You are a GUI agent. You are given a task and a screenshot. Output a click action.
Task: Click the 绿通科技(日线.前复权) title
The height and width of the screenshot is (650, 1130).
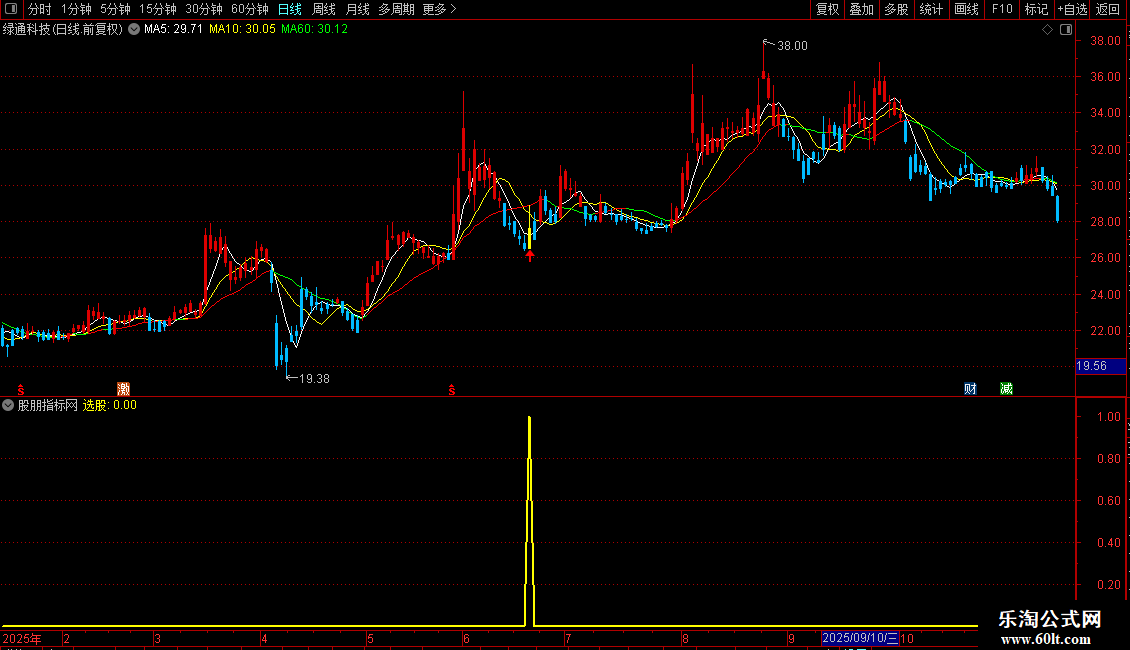[x=63, y=30]
